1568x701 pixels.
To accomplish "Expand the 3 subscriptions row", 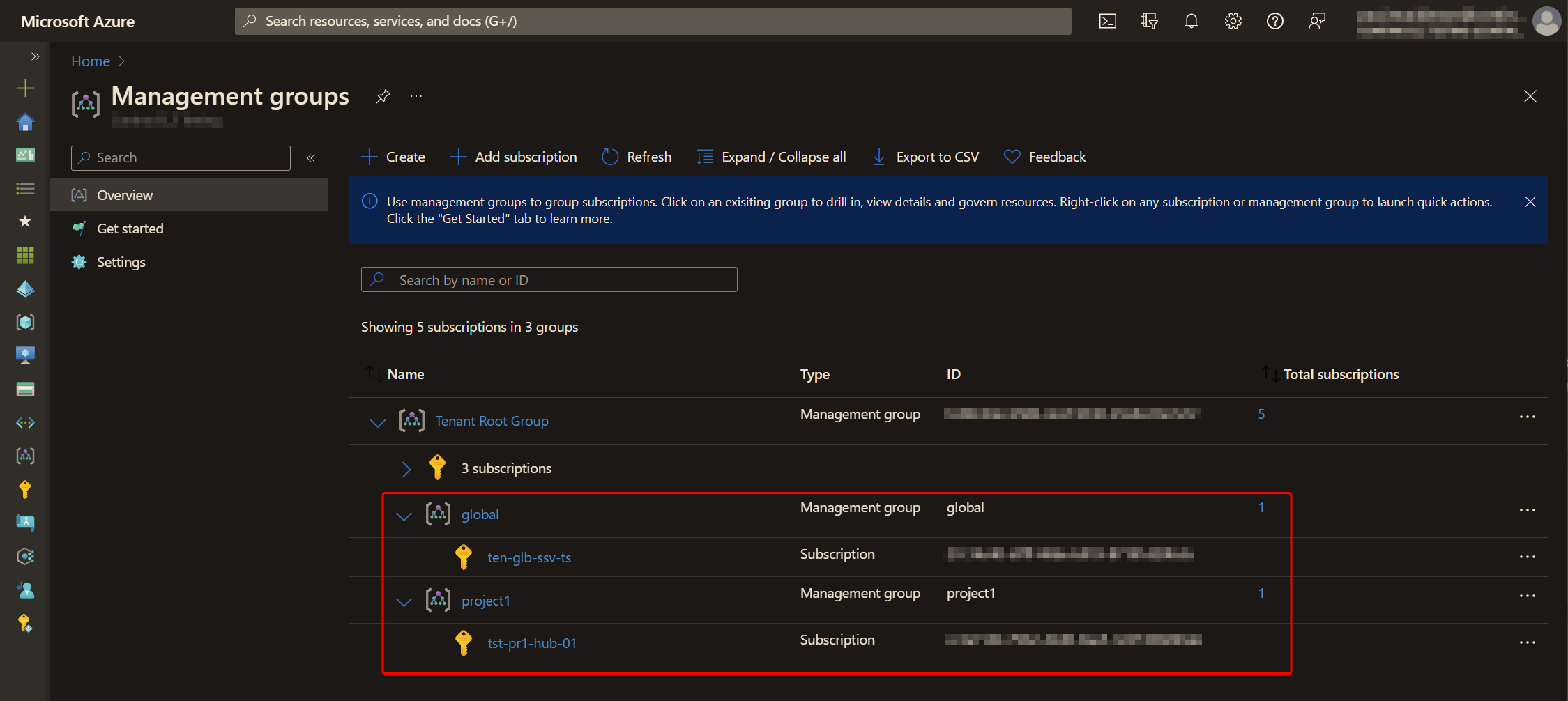I will pyautogui.click(x=406, y=469).
